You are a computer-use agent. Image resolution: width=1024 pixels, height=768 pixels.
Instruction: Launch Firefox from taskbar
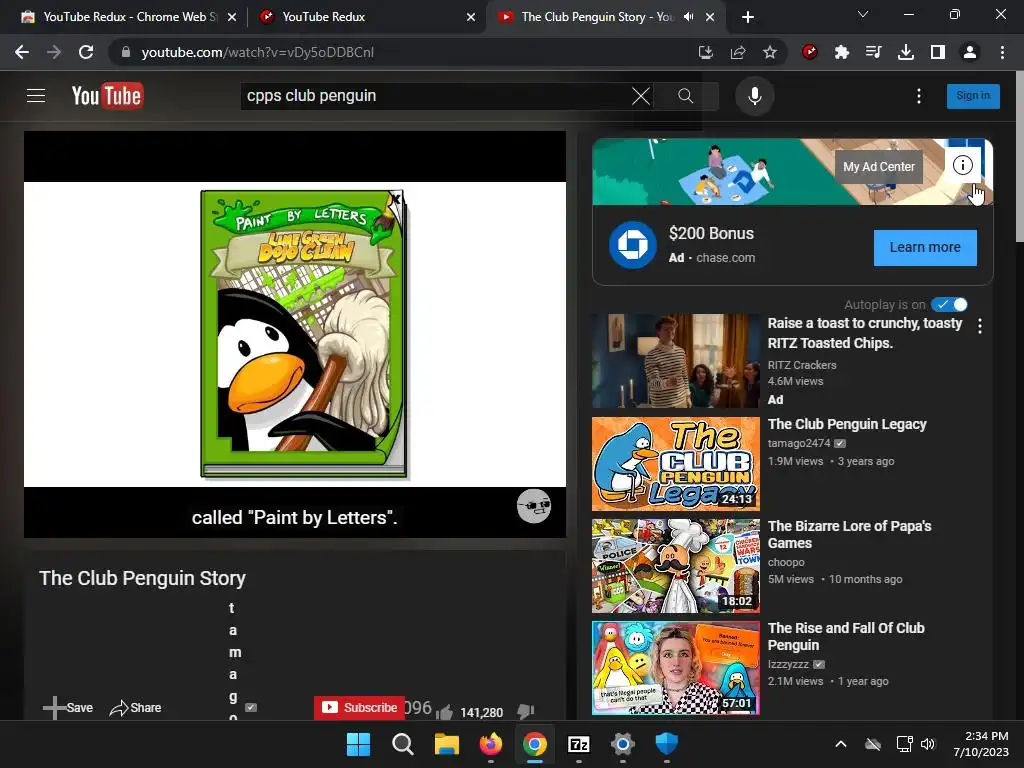(490, 744)
